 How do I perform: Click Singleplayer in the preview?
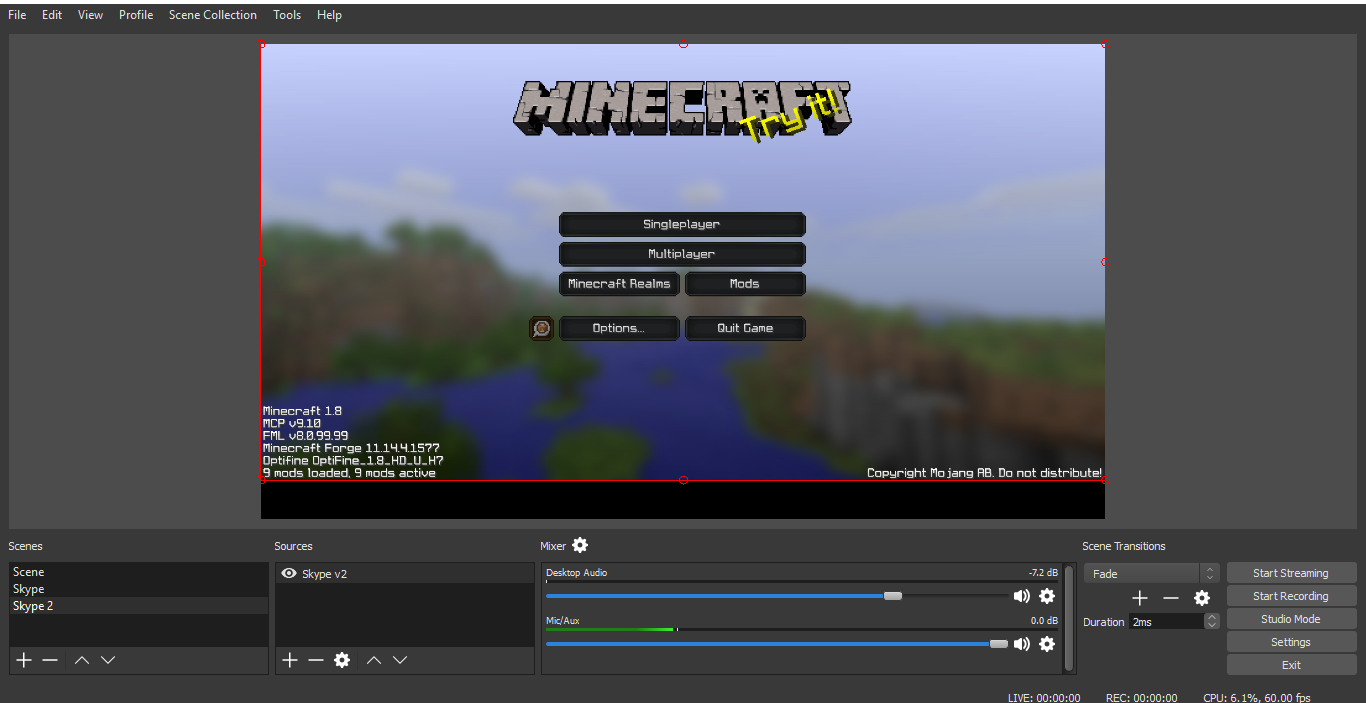[682, 224]
